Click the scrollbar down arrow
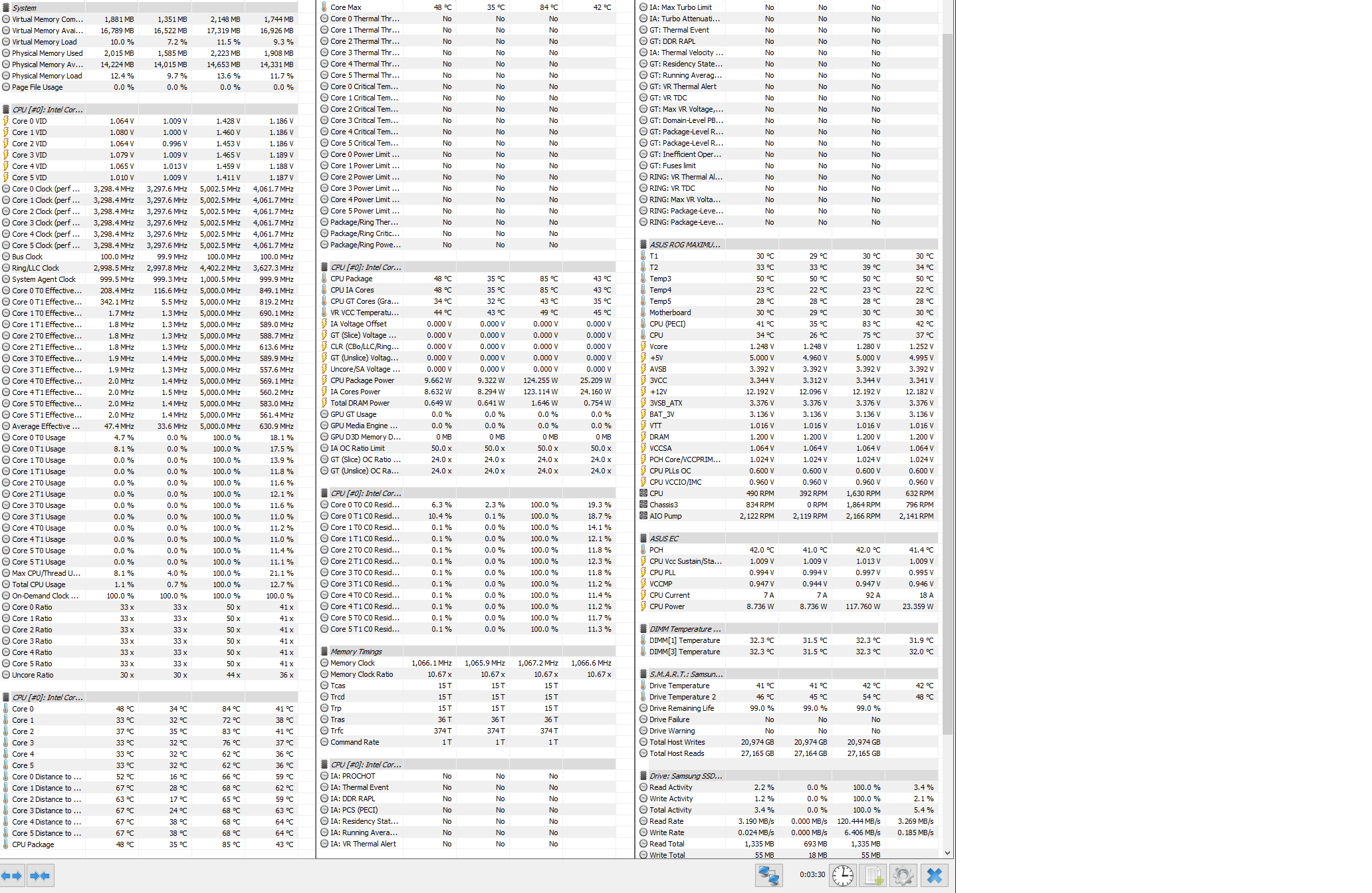Viewport: 1372px width, 893px height. [x=947, y=853]
